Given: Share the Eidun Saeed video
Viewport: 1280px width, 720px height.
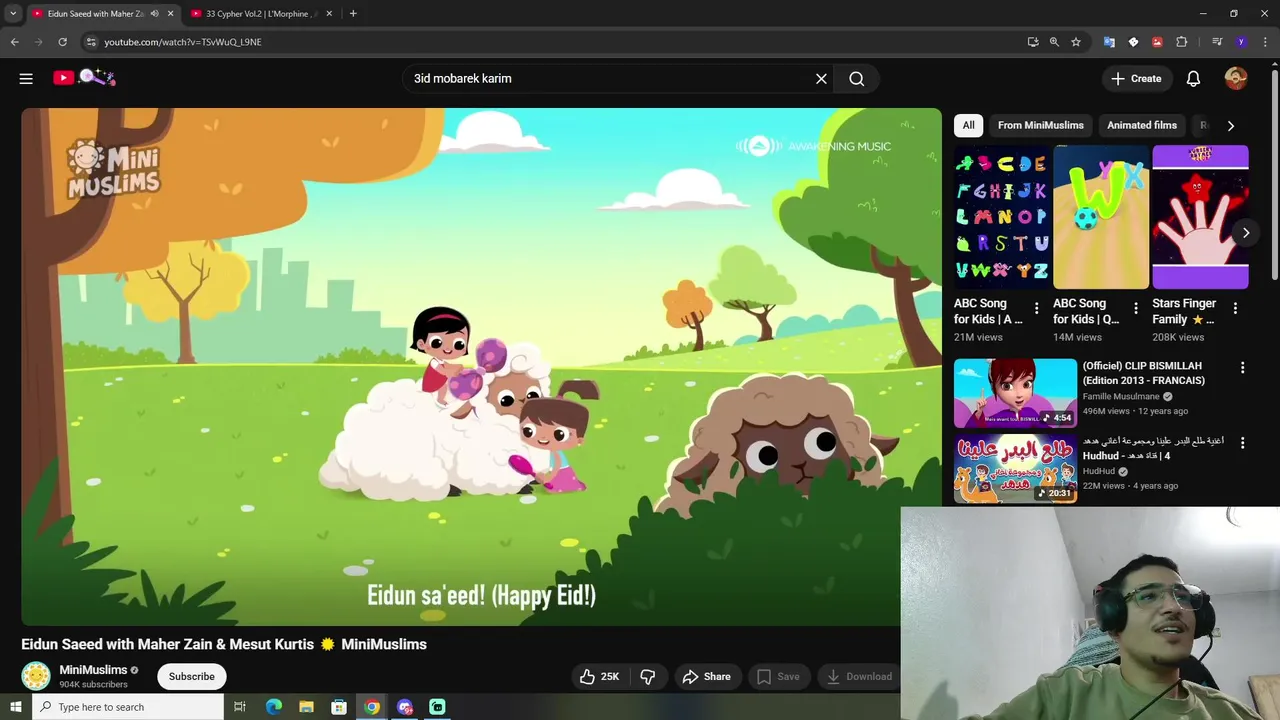Looking at the screenshot, I should click(x=707, y=677).
